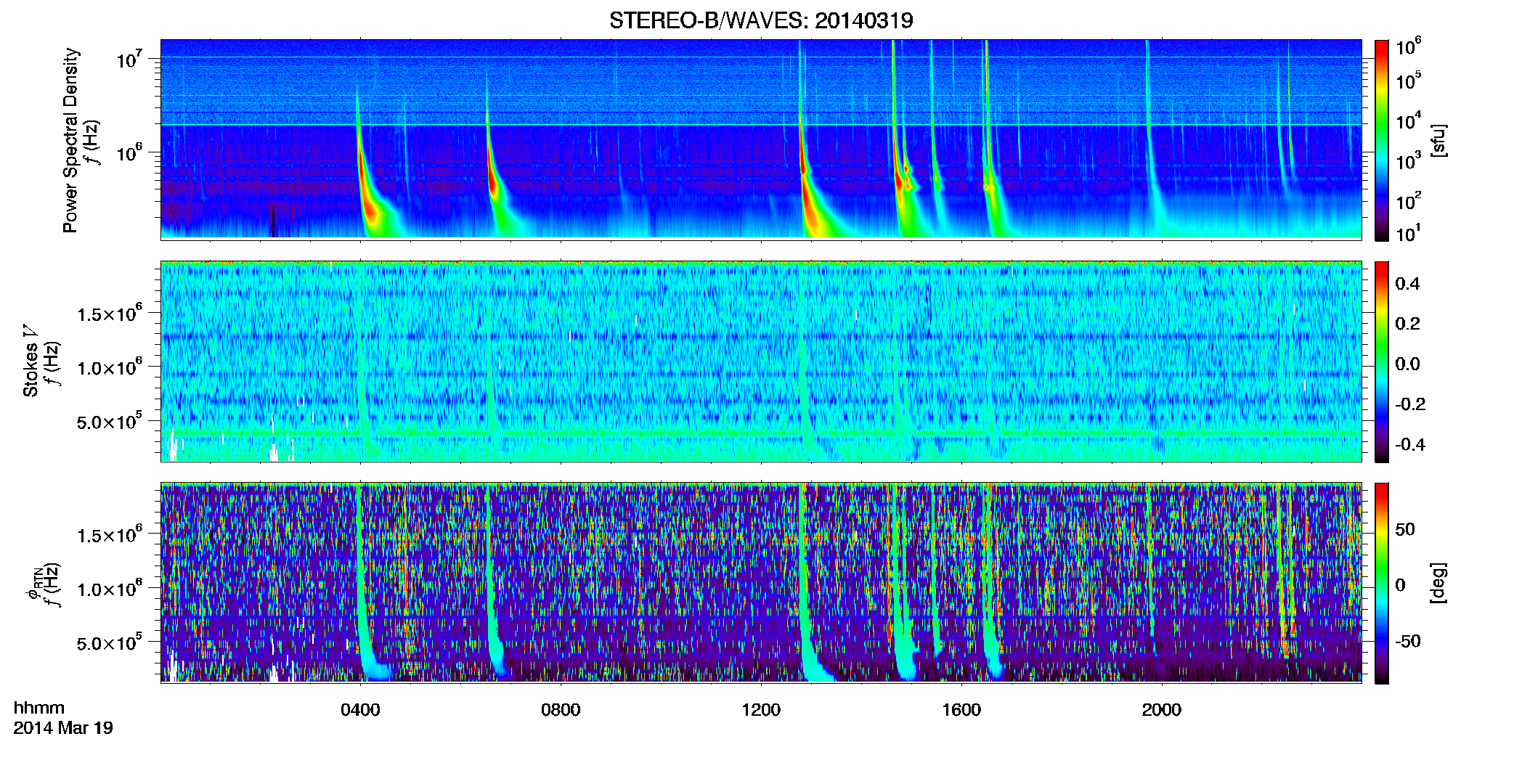The width and height of the screenshot is (1522, 784).
Task: Click the 0.4 label on Stokes colorbar
Action: [1407, 284]
